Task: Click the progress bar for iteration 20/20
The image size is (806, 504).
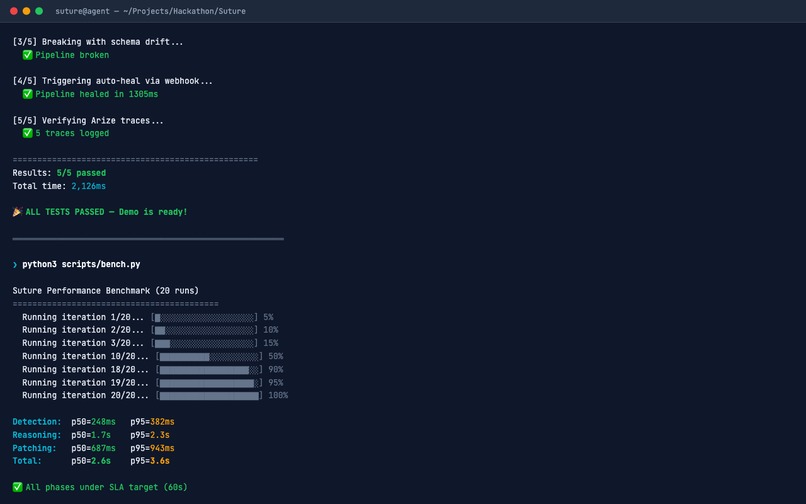Action: click(x=209, y=395)
